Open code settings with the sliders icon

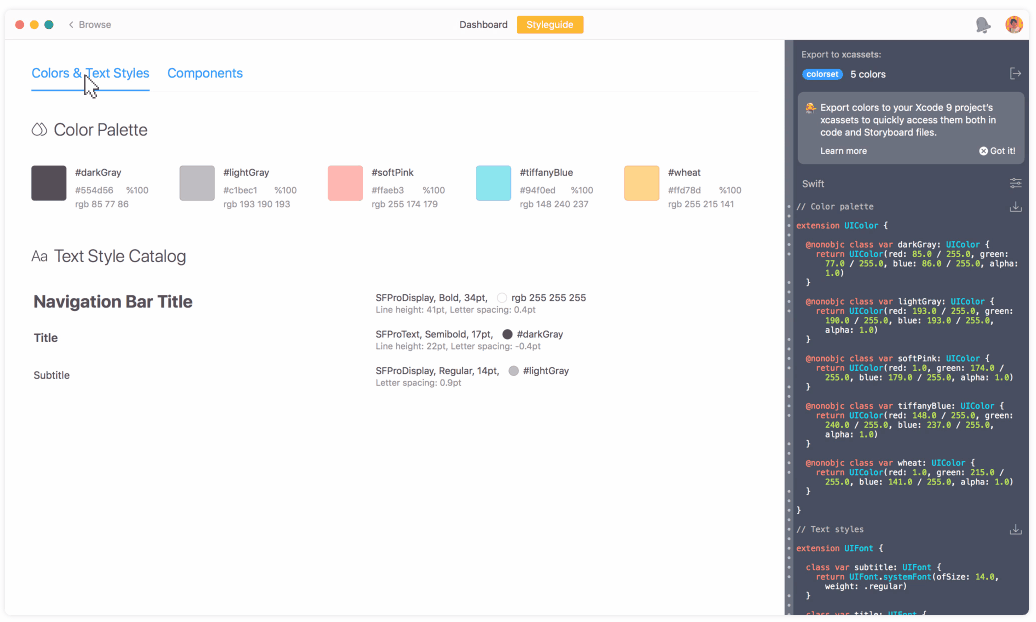point(1016,183)
